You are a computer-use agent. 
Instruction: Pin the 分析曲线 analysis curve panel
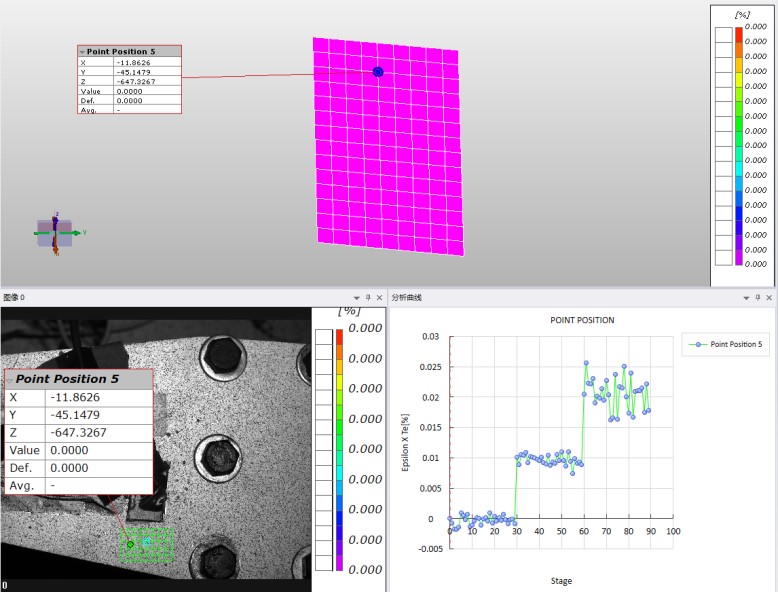pyautogui.click(x=758, y=297)
